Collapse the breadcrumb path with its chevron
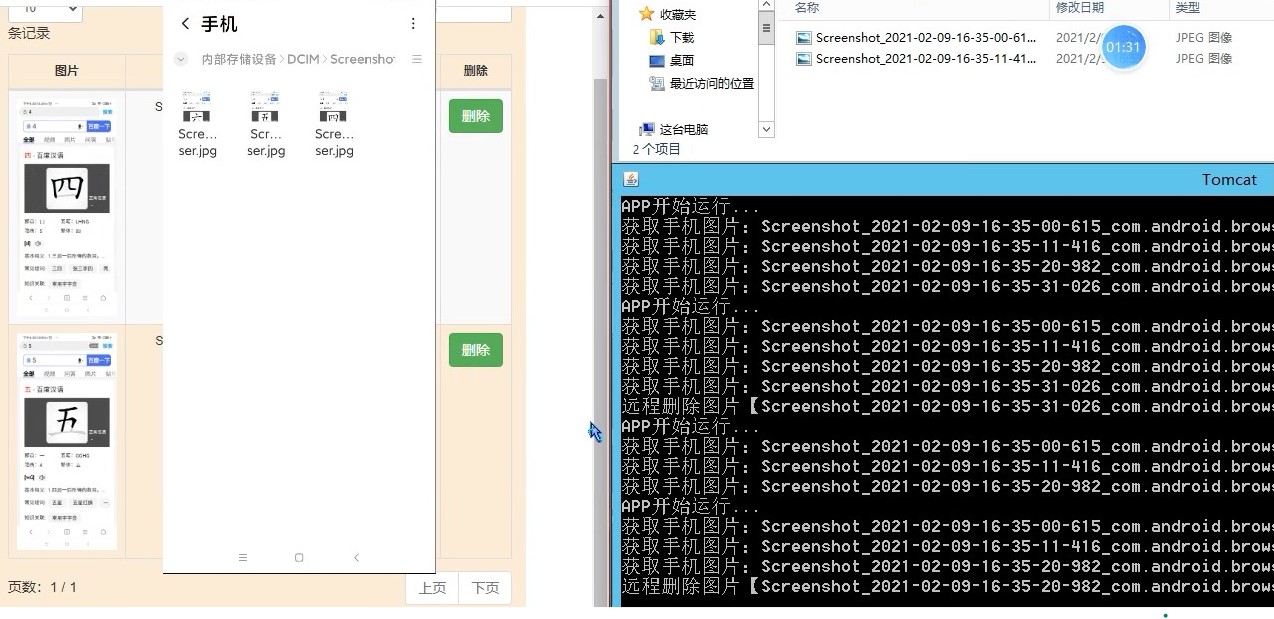This screenshot has width=1274, height=619. point(181,58)
